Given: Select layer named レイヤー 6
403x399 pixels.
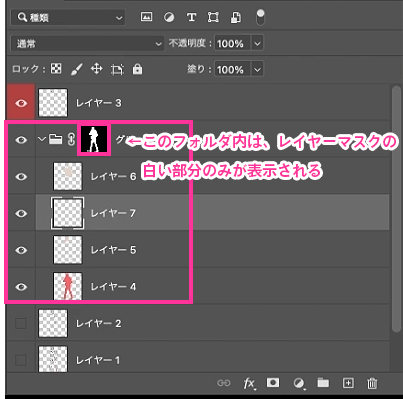Looking at the screenshot, I should (x=114, y=176).
